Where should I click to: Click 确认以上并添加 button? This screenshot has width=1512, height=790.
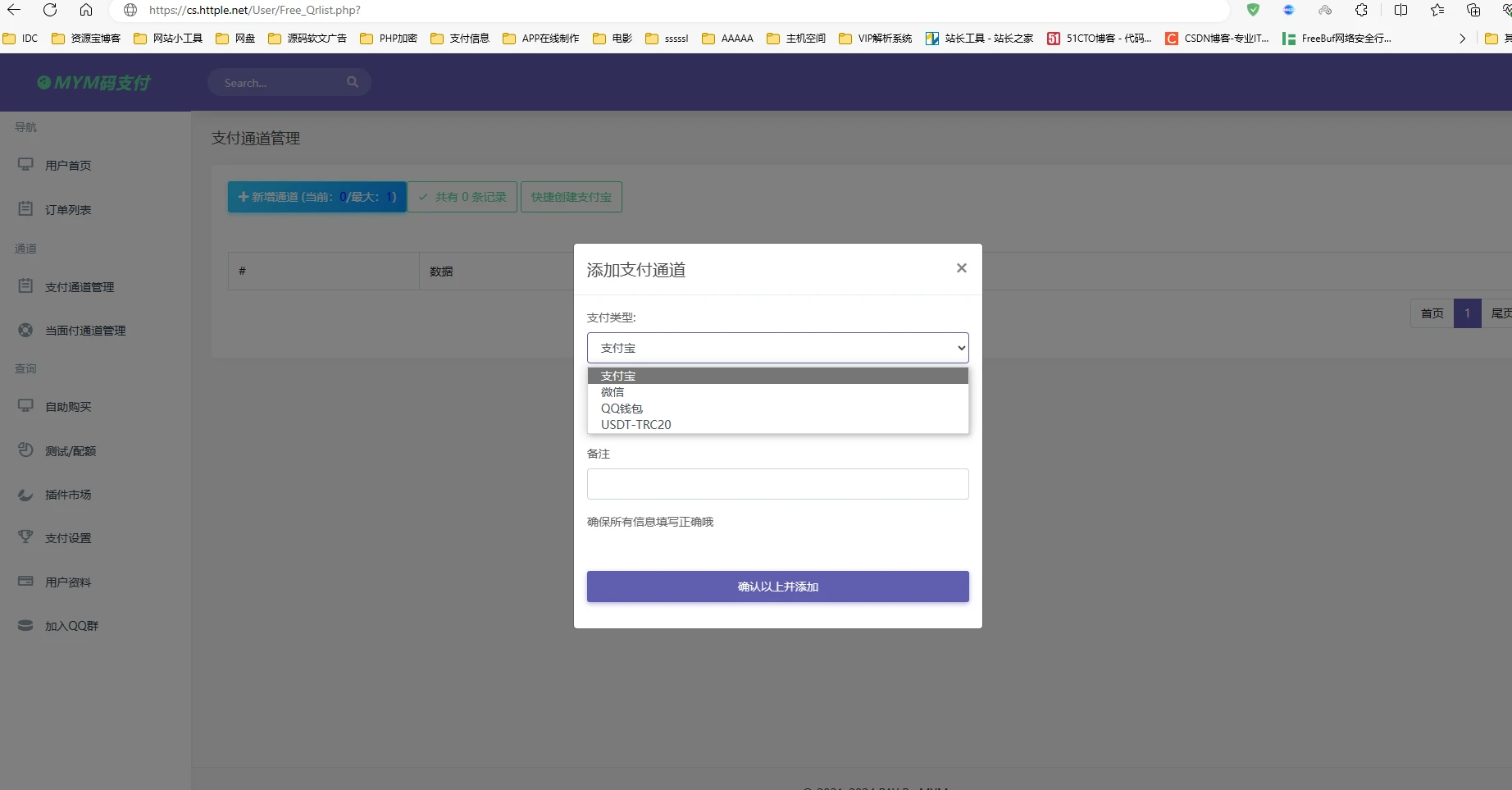tap(777, 587)
